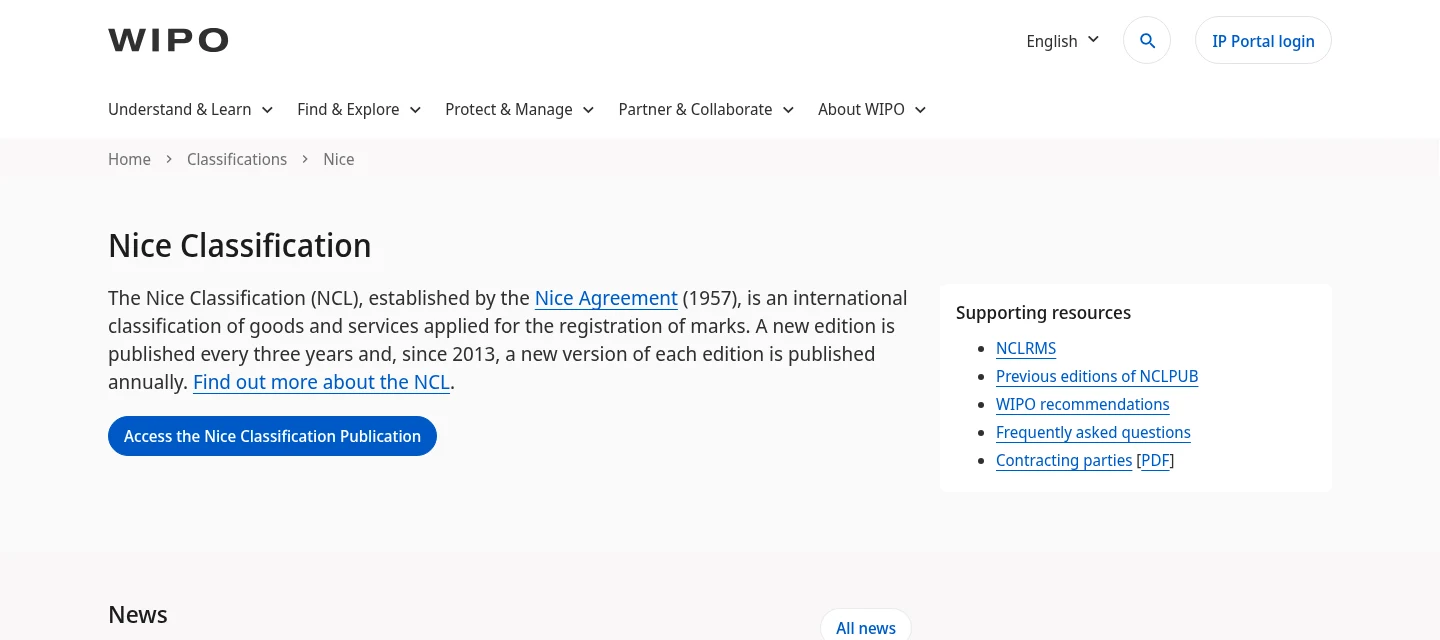
Task: Open the Partner & Collaborate menu
Action: 706,110
